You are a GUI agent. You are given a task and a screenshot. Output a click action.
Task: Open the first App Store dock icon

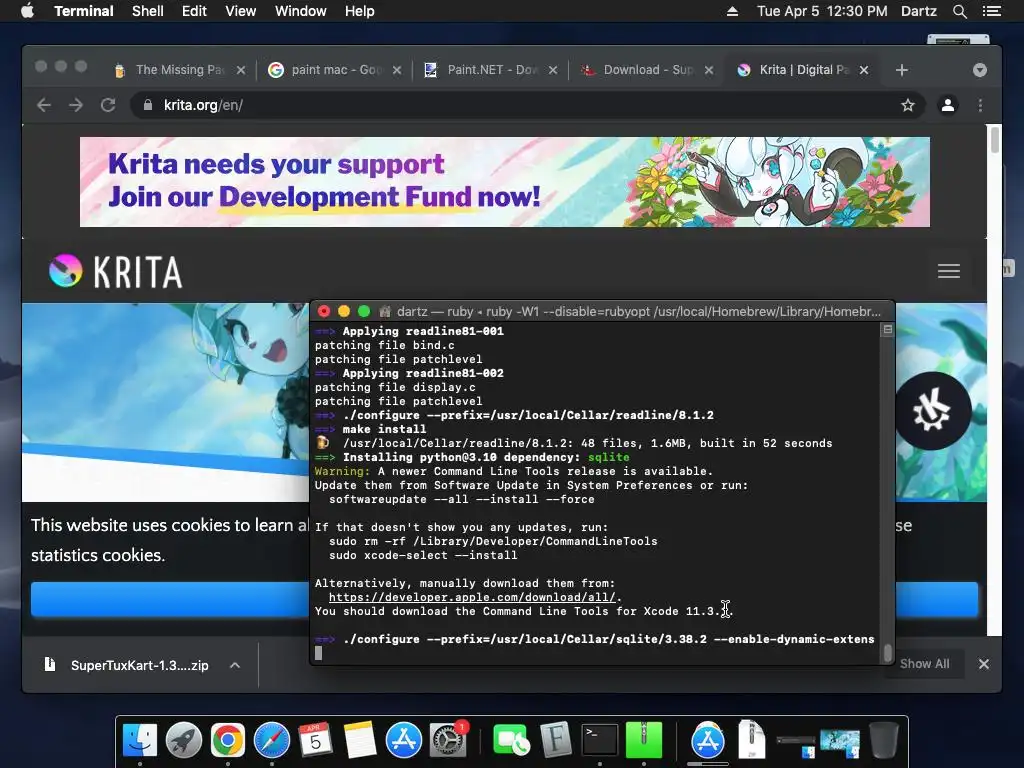click(x=404, y=741)
